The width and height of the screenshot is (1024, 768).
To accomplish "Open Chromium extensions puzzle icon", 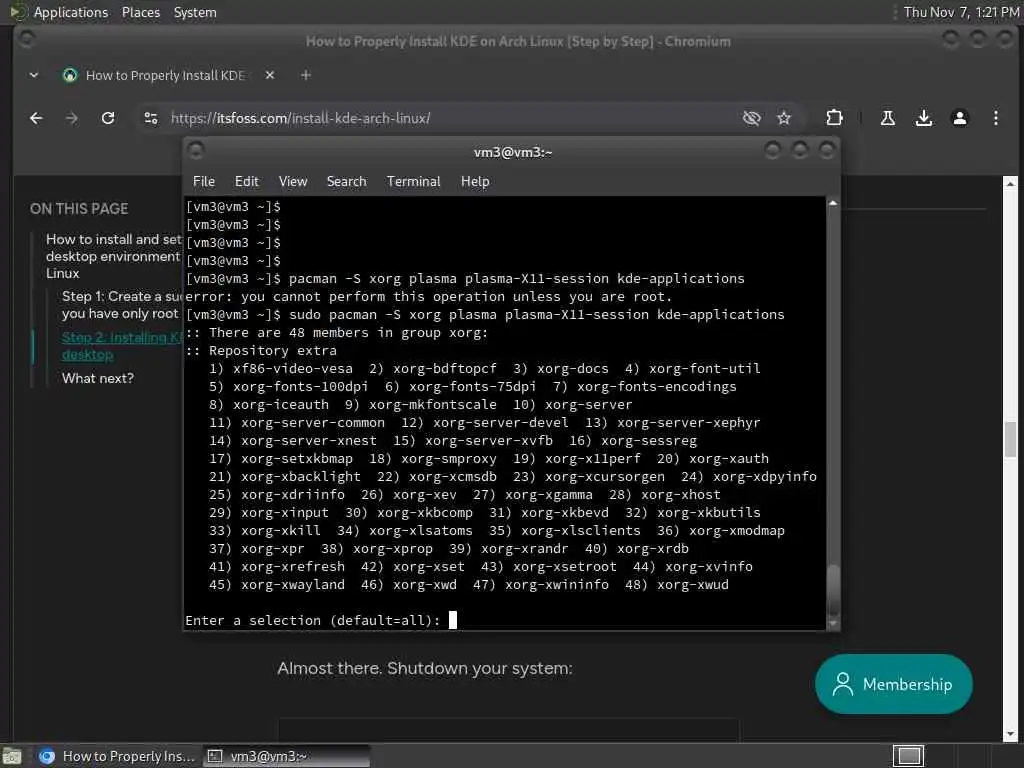I will coord(834,118).
